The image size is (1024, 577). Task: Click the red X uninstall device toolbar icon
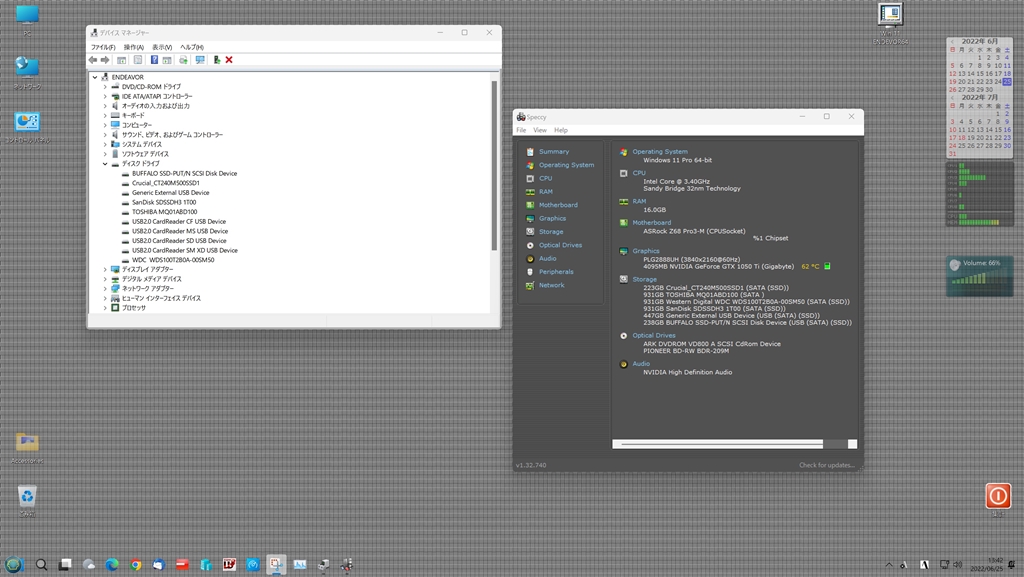click(229, 60)
